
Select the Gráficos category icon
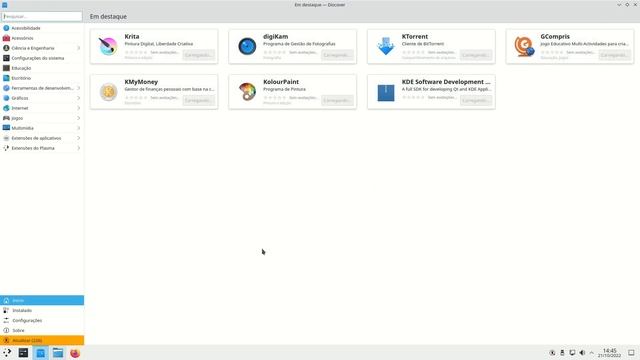[x=6, y=98]
